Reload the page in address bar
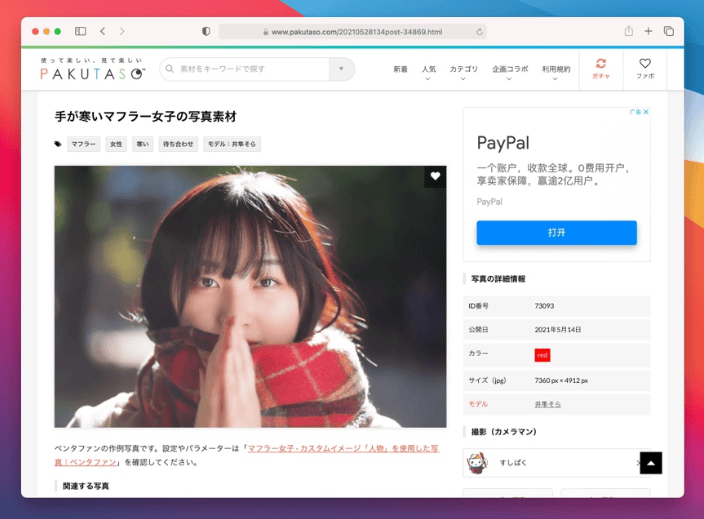This screenshot has height=519, width=704. (480, 32)
